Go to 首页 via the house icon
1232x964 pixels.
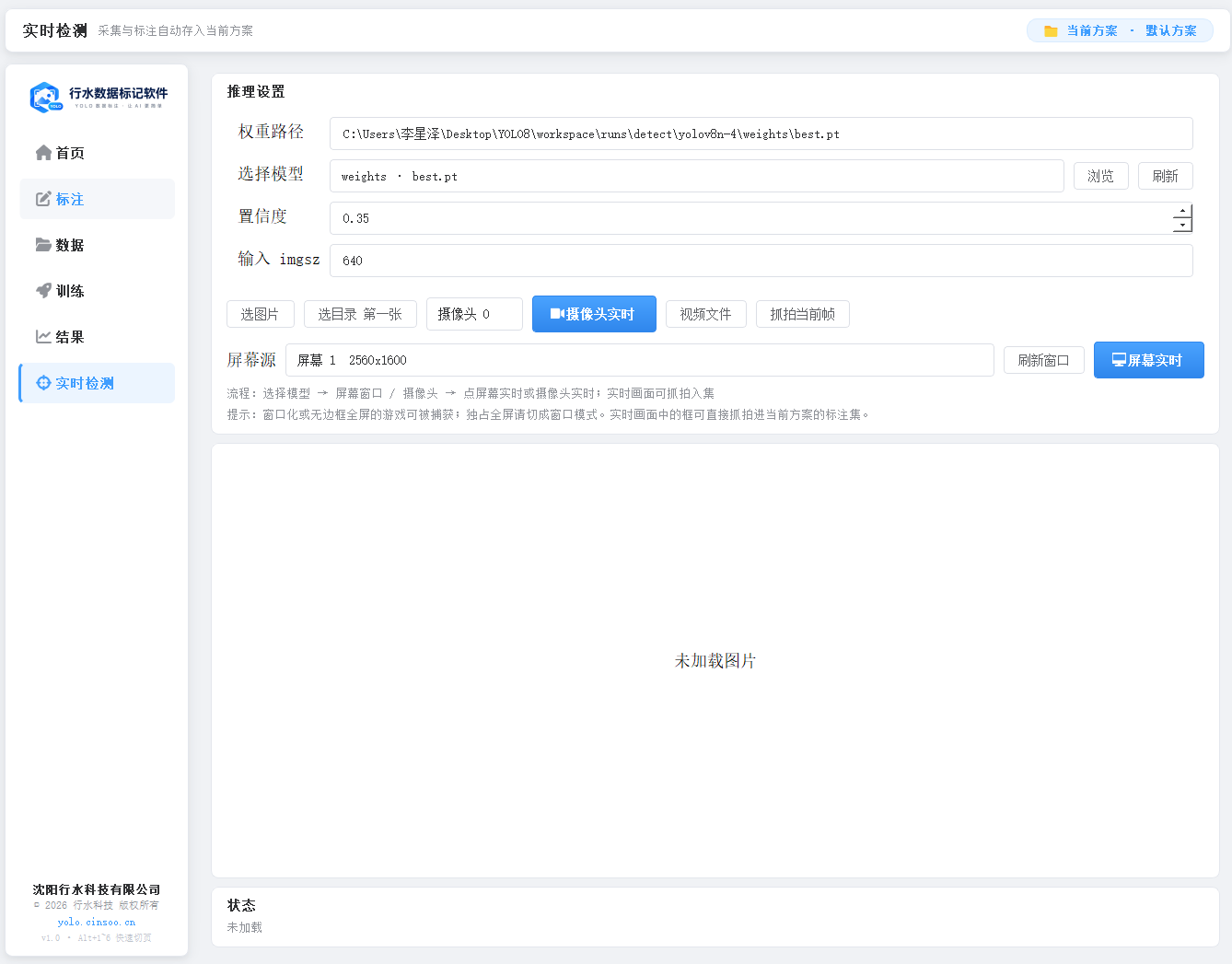(43, 153)
